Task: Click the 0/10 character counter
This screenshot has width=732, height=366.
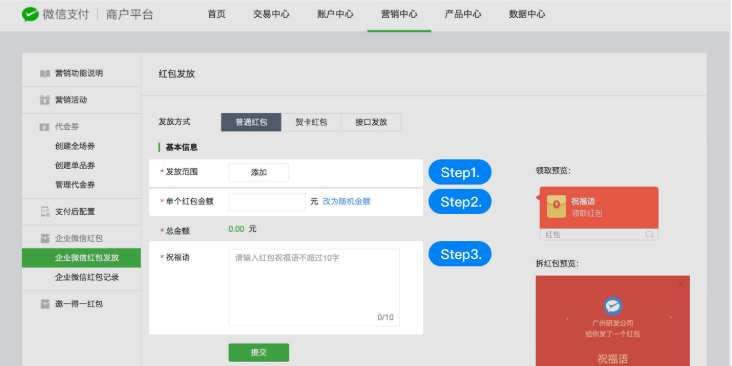Action: [x=386, y=317]
